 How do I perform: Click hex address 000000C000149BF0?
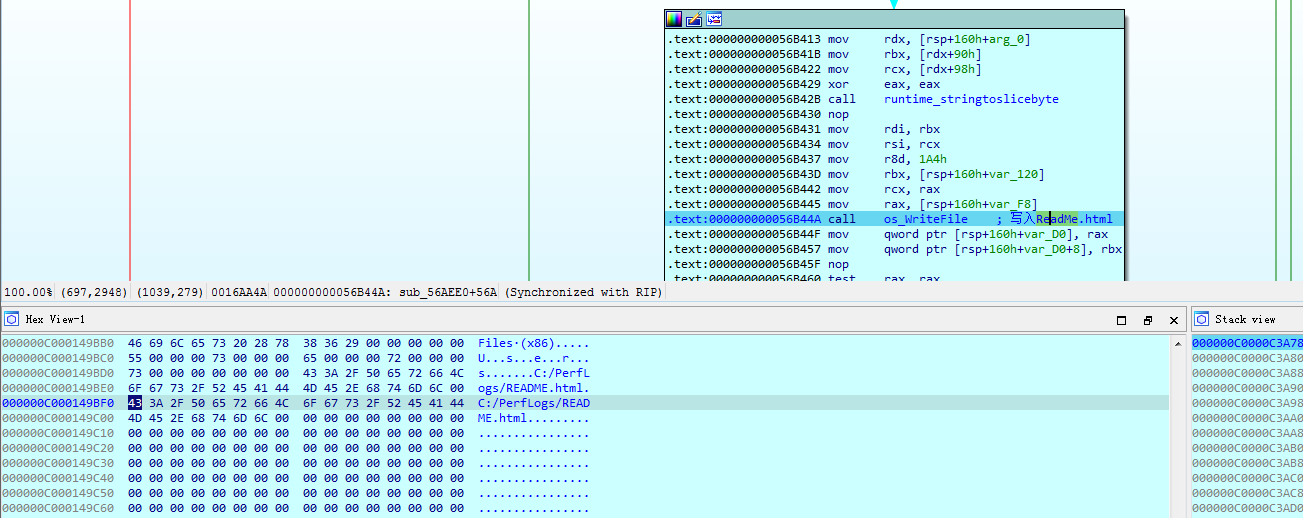pyautogui.click(x=58, y=402)
